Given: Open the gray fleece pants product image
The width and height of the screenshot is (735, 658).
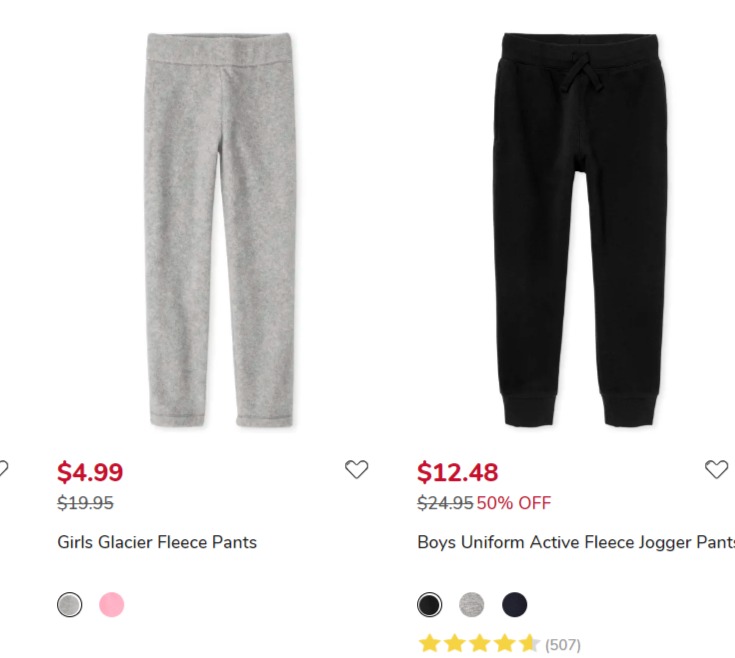Looking at the screenshot, I should point(219,230).
